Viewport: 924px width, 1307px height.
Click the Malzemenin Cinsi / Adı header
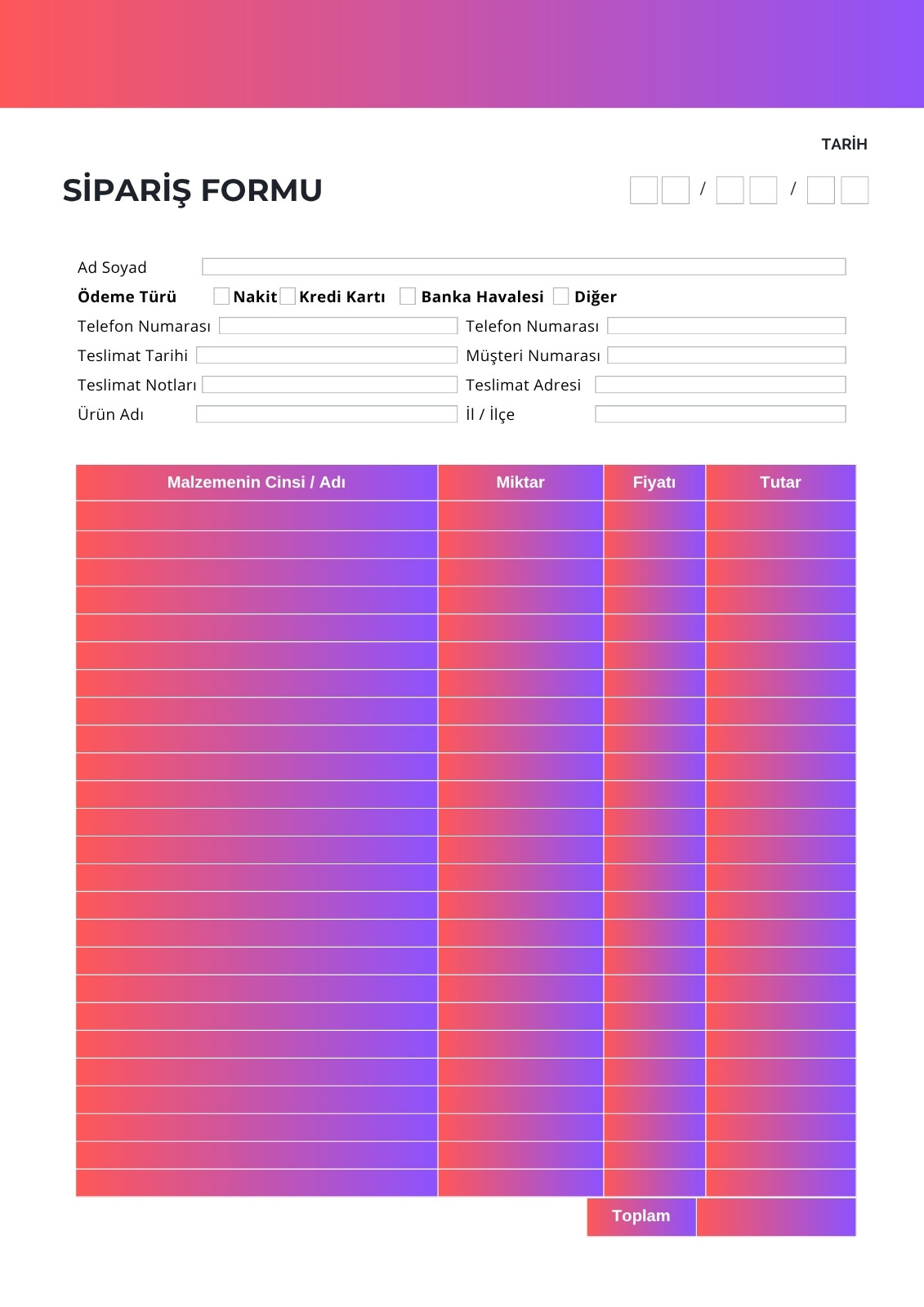pos(257,482)
